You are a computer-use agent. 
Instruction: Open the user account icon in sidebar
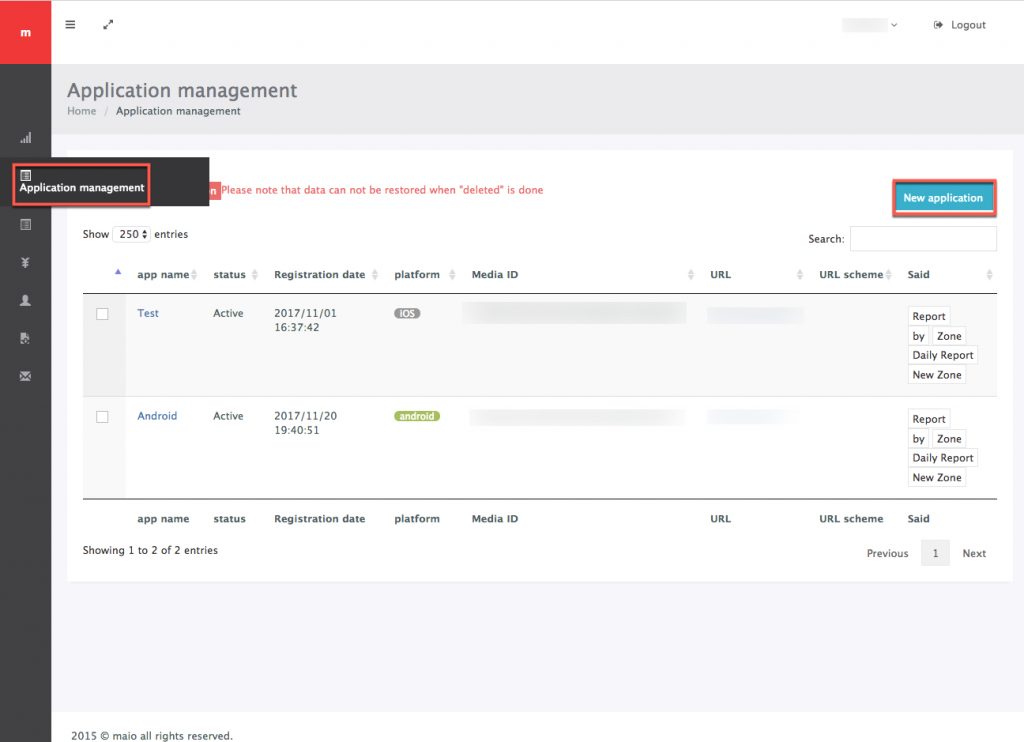coord(25,300)
